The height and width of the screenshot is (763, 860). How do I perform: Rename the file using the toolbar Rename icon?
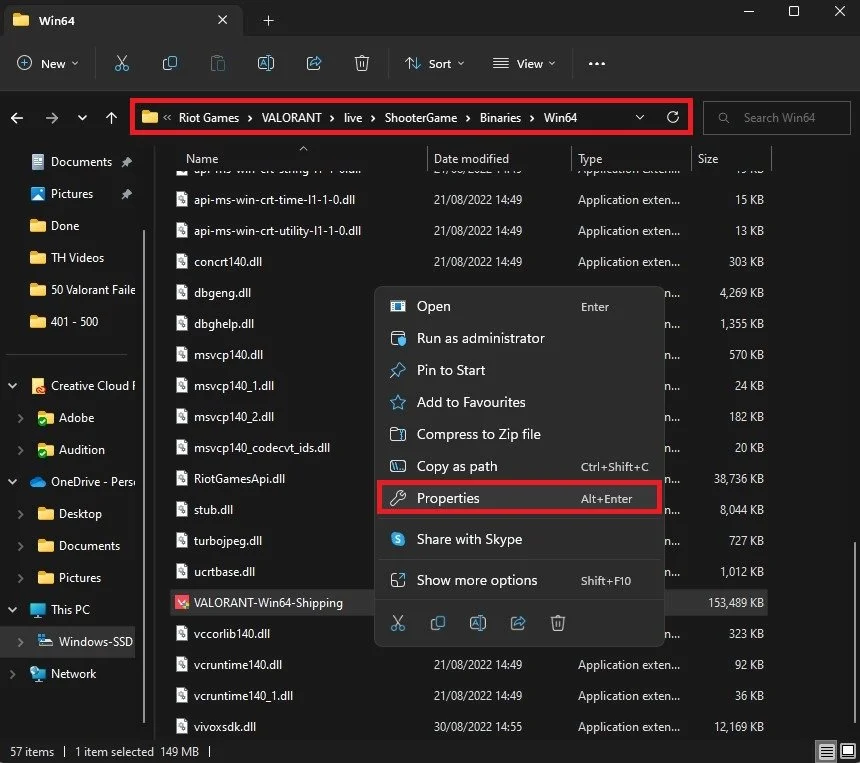266,63
